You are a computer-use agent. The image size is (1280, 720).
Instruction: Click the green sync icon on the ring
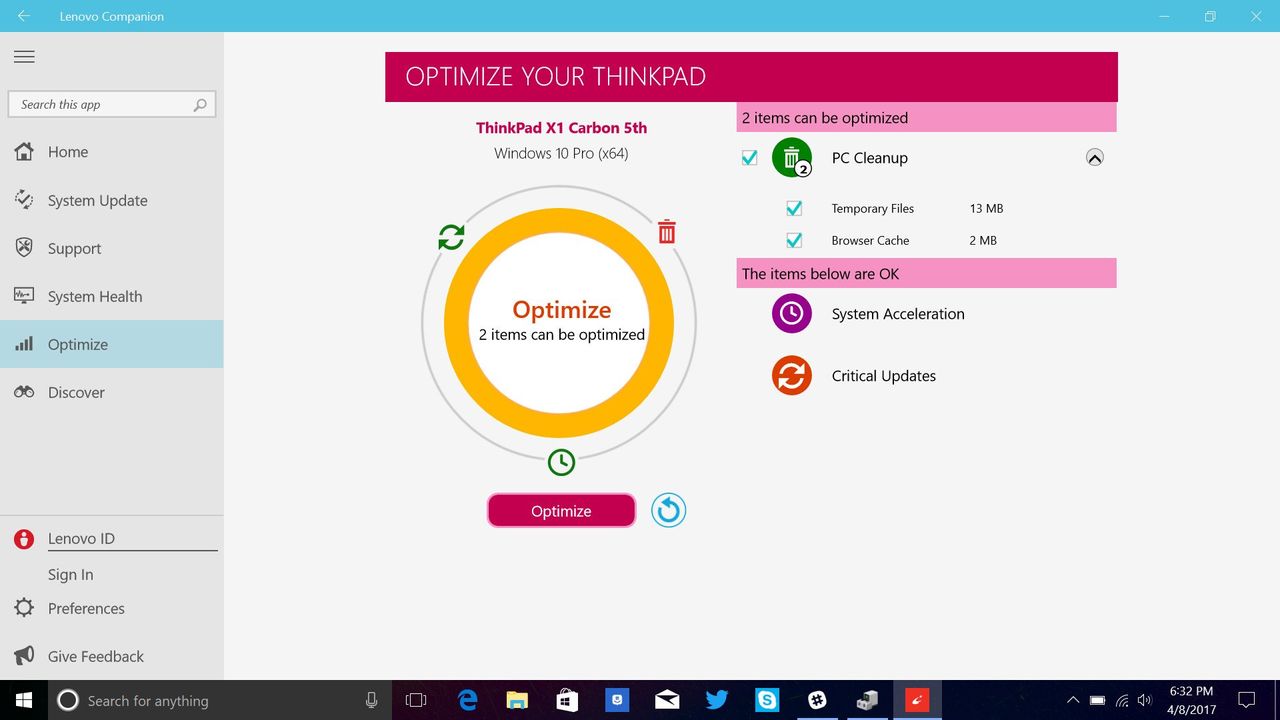pyautogui.click(x=451, y=237)
